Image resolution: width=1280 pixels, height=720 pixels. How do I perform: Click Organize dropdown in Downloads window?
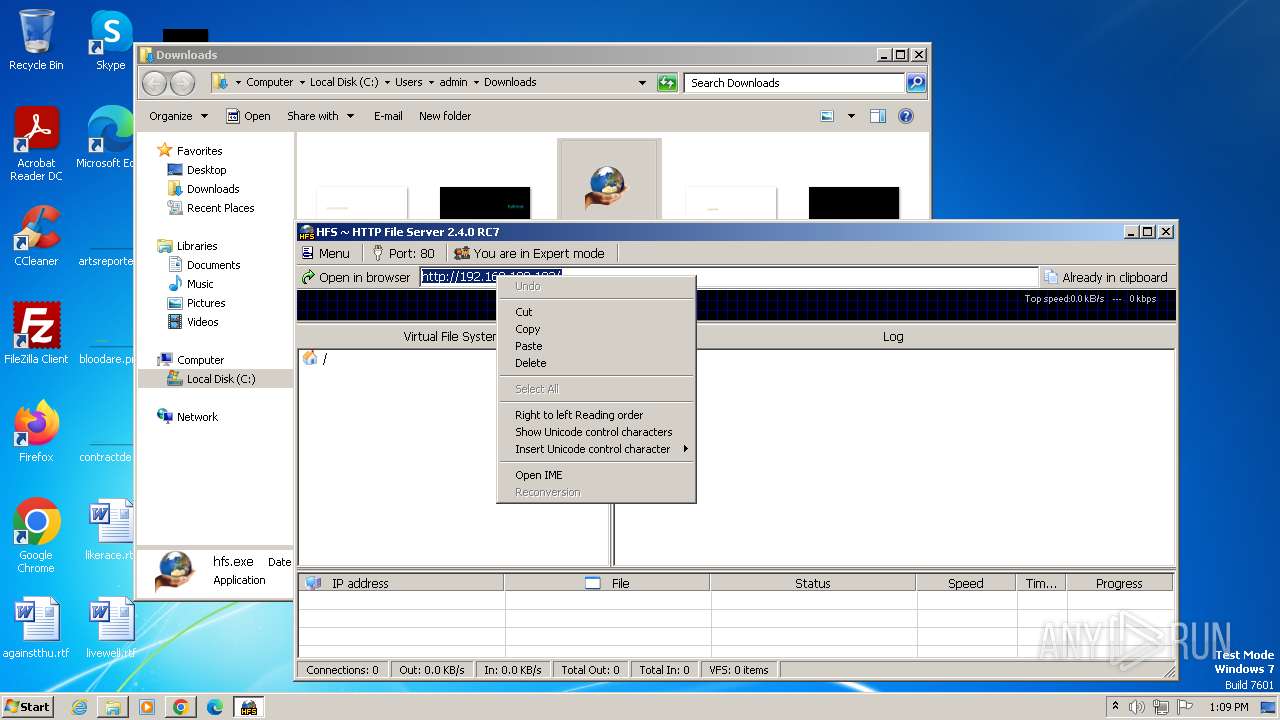click(x=178, y=116)
